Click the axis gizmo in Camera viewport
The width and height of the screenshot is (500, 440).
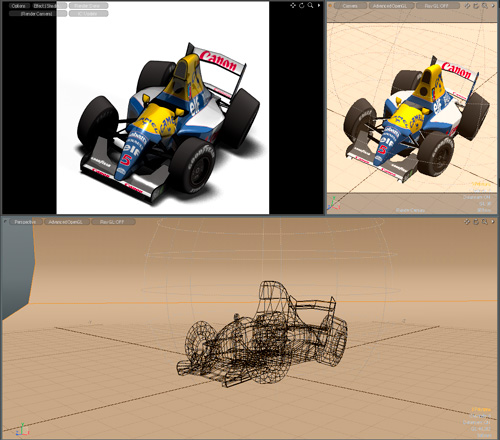point(334,204)
